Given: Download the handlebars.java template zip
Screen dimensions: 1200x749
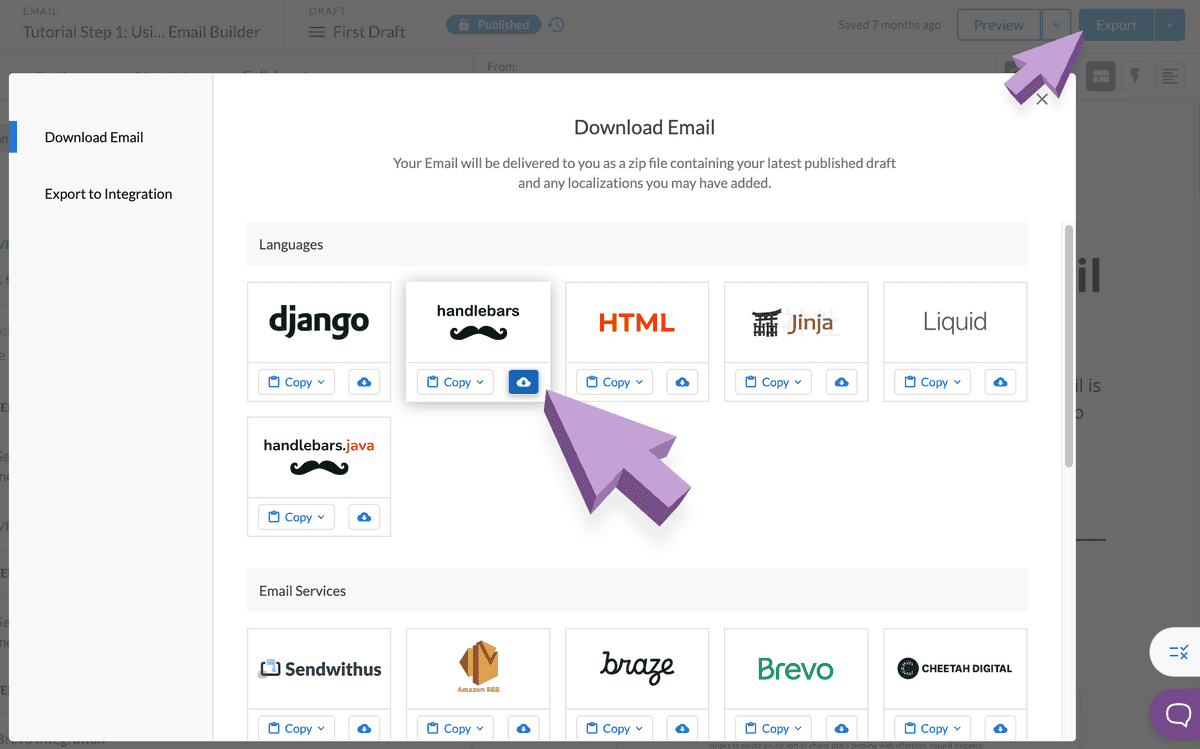Looking at the screenshot, I should coord(364,517).
